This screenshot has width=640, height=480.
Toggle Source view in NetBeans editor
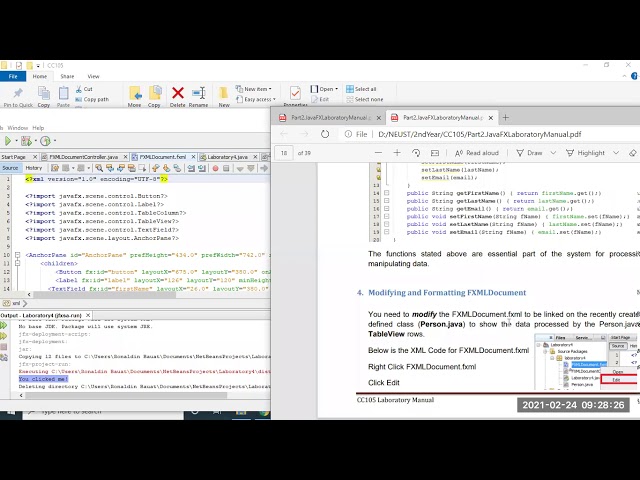tap(10, 168)
